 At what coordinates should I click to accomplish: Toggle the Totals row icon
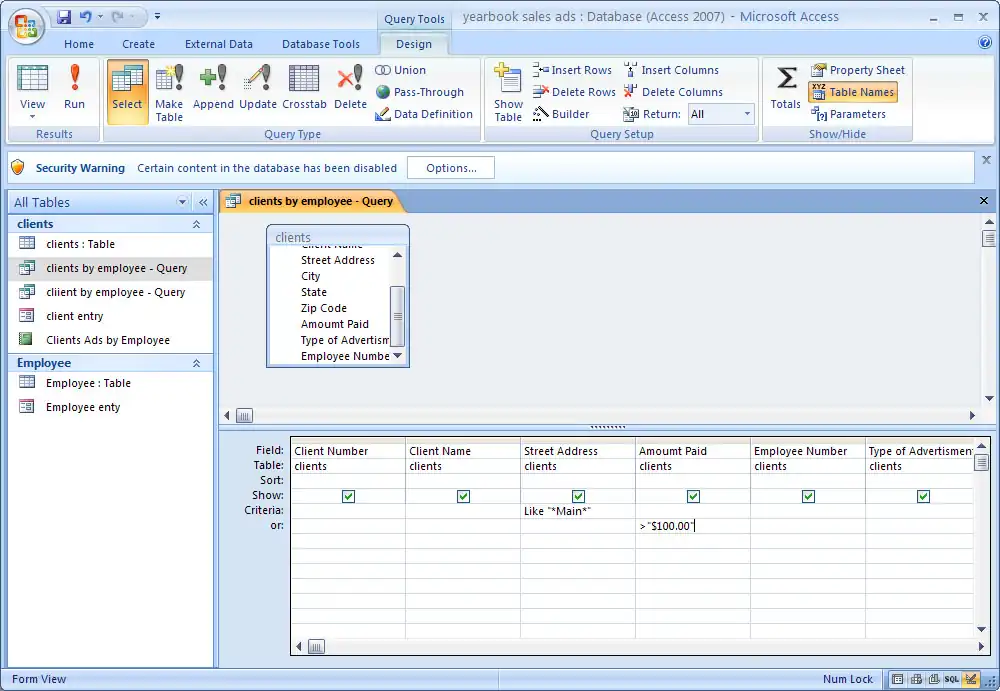coord(786,88)
